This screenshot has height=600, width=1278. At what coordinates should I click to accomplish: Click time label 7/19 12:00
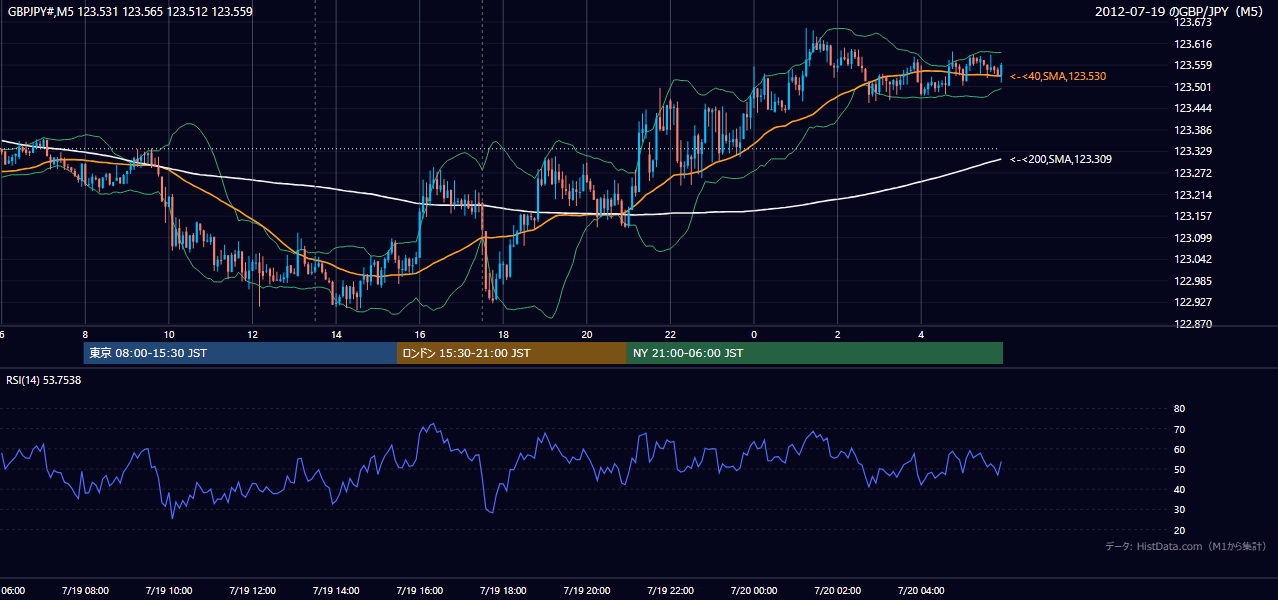[x=251, y=591]
